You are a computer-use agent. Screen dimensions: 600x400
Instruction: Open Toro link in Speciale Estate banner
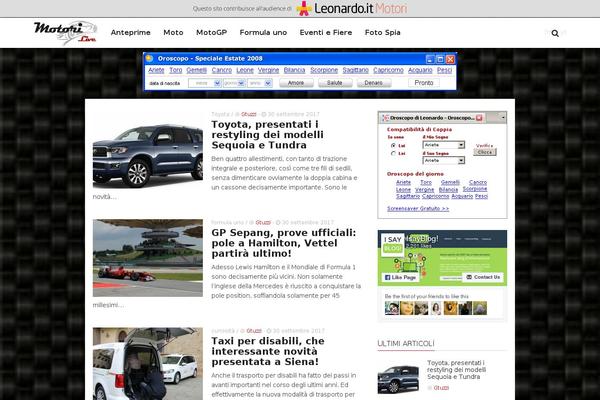click(176, 70)
